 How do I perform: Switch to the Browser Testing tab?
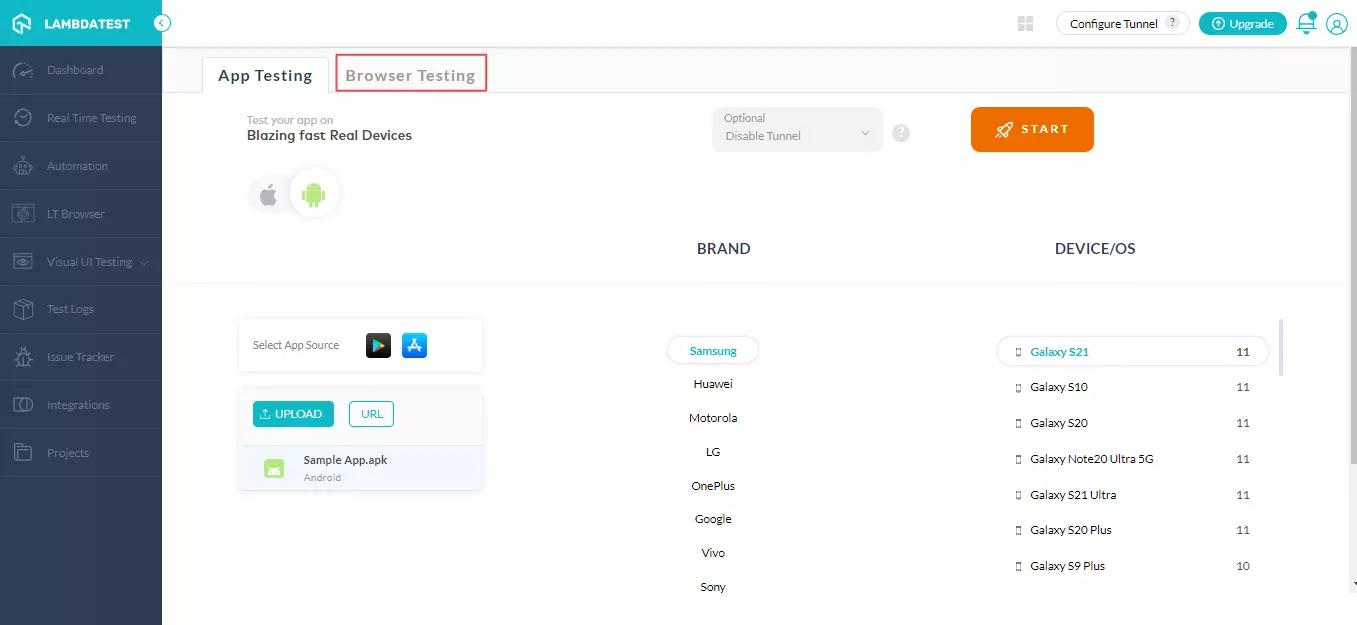point(410,75)
